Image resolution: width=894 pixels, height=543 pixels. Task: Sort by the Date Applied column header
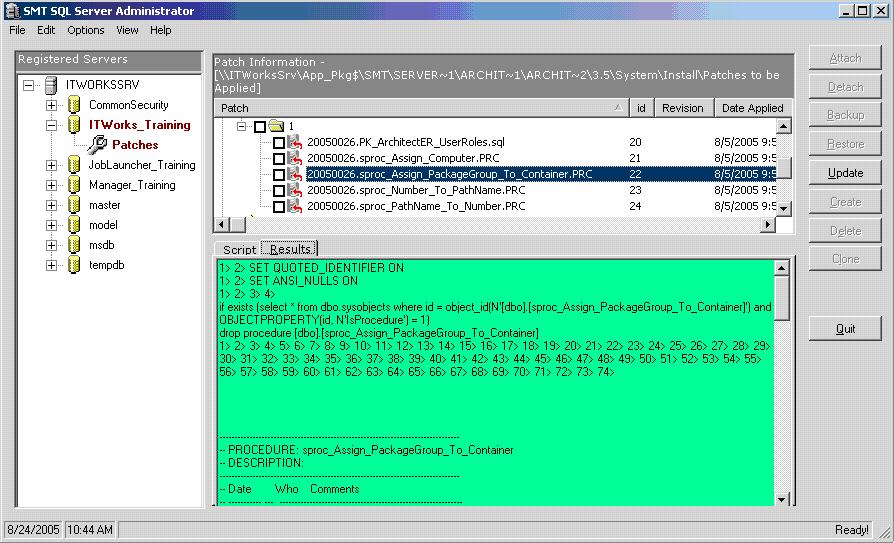tap(752, 108)
